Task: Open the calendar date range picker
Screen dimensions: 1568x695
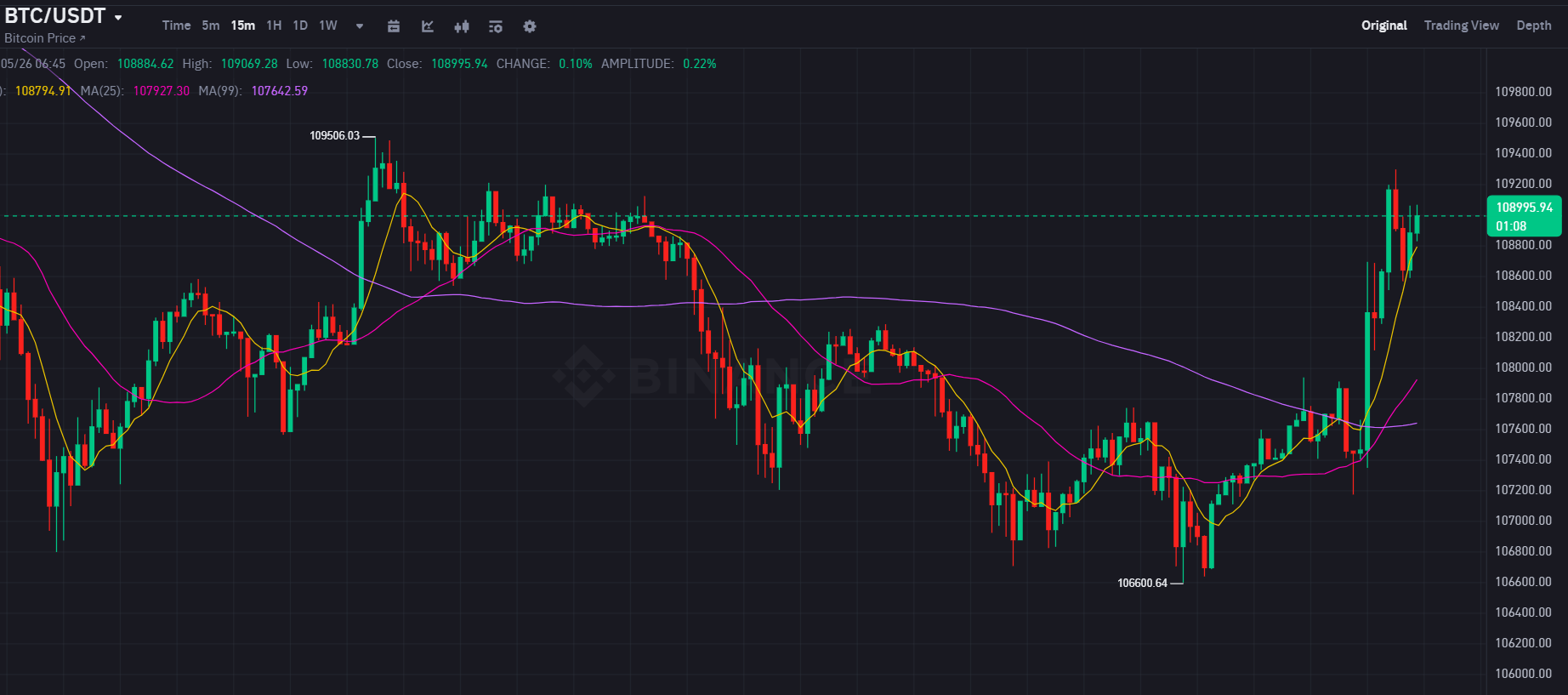Action: [x=394, y=26]
